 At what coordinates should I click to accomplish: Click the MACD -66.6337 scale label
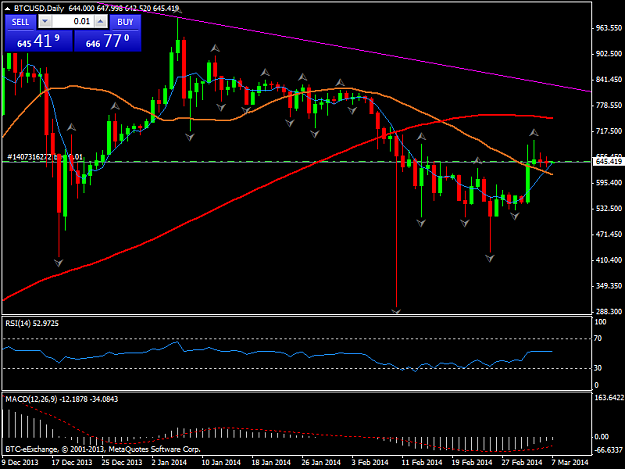[x=608, y=450]
